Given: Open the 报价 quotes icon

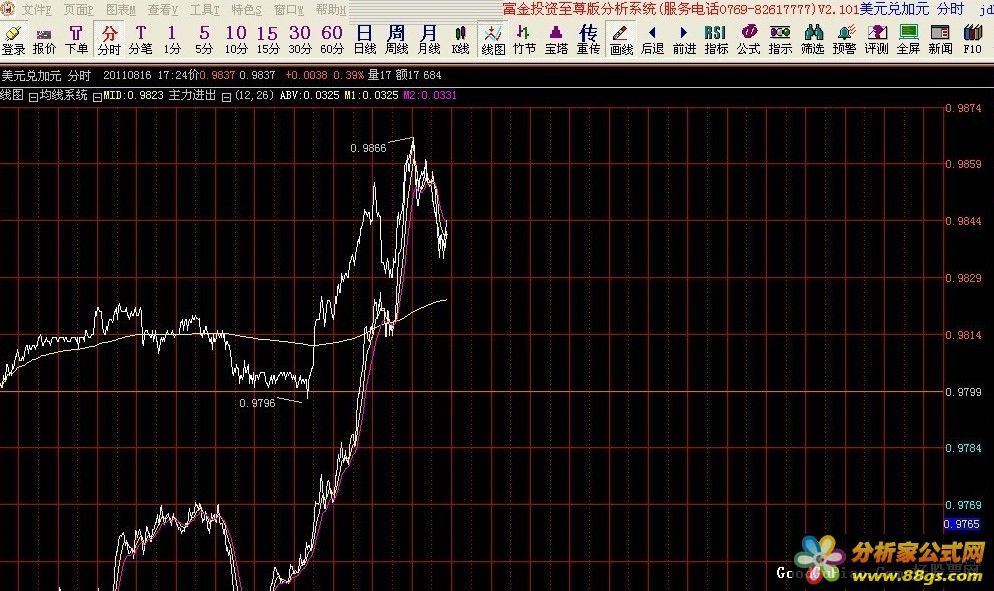Looking at the screenshot, I should (x=44, y=39).
